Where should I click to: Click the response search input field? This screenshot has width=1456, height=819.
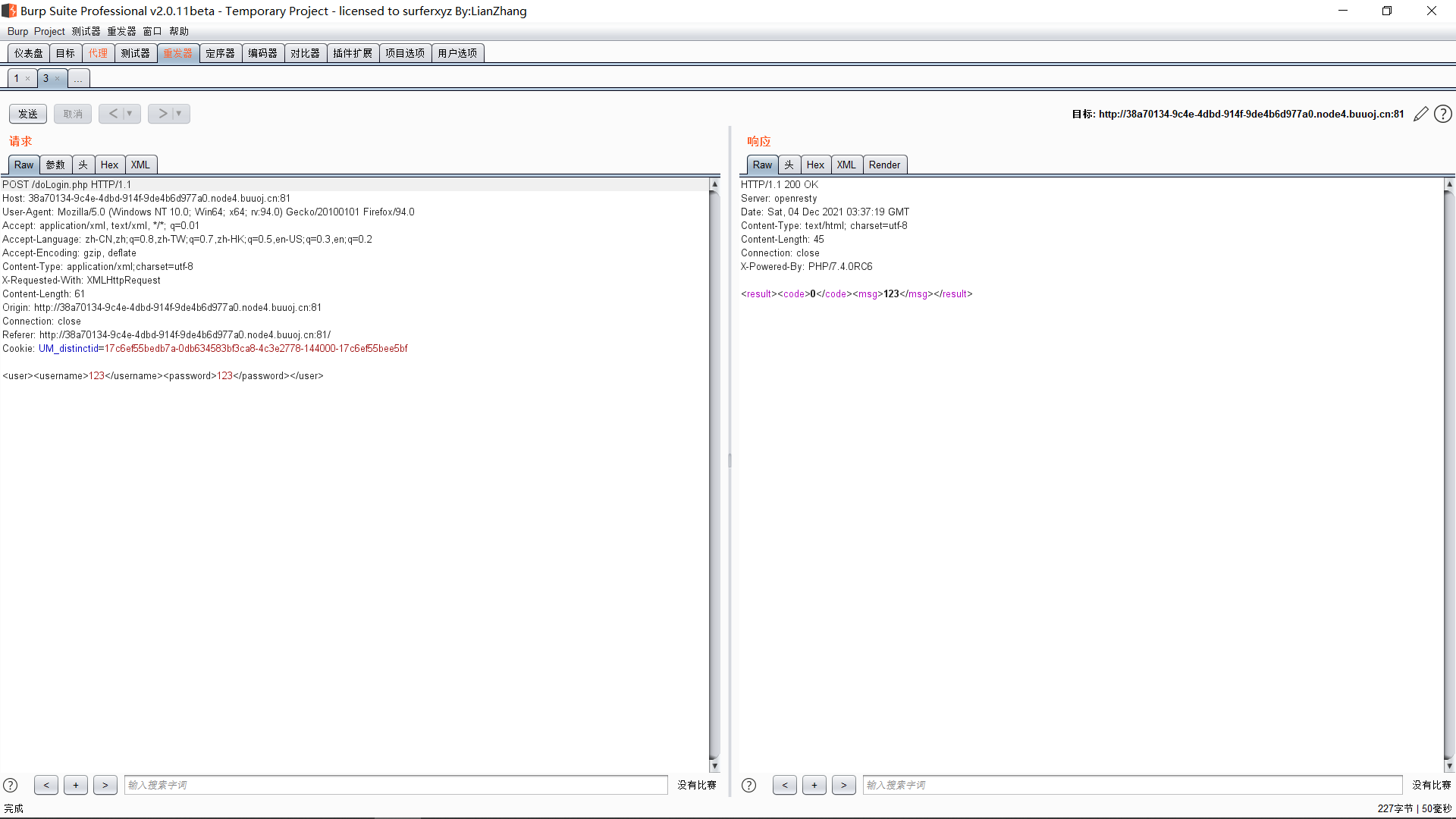(1131, 785)
